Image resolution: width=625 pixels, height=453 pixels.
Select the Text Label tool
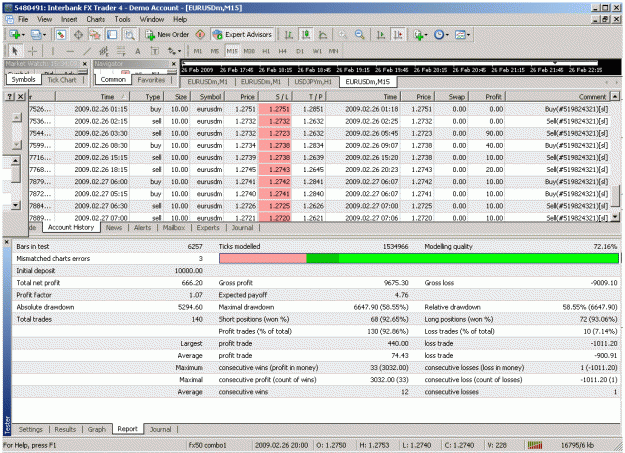point(155,51)
